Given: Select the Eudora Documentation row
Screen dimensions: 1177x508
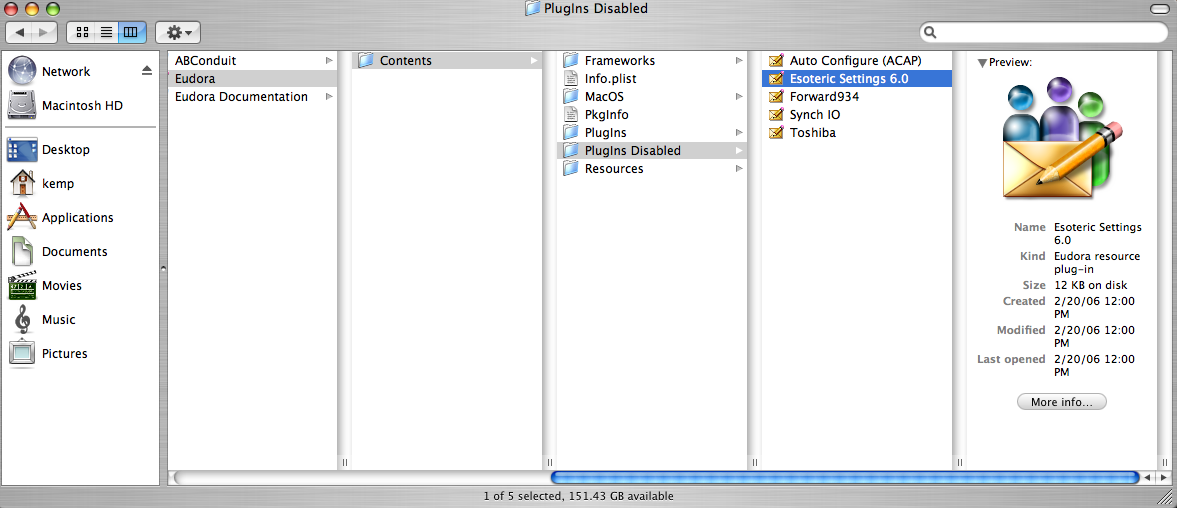Looking at the screenshot, I should pos(252,96).
